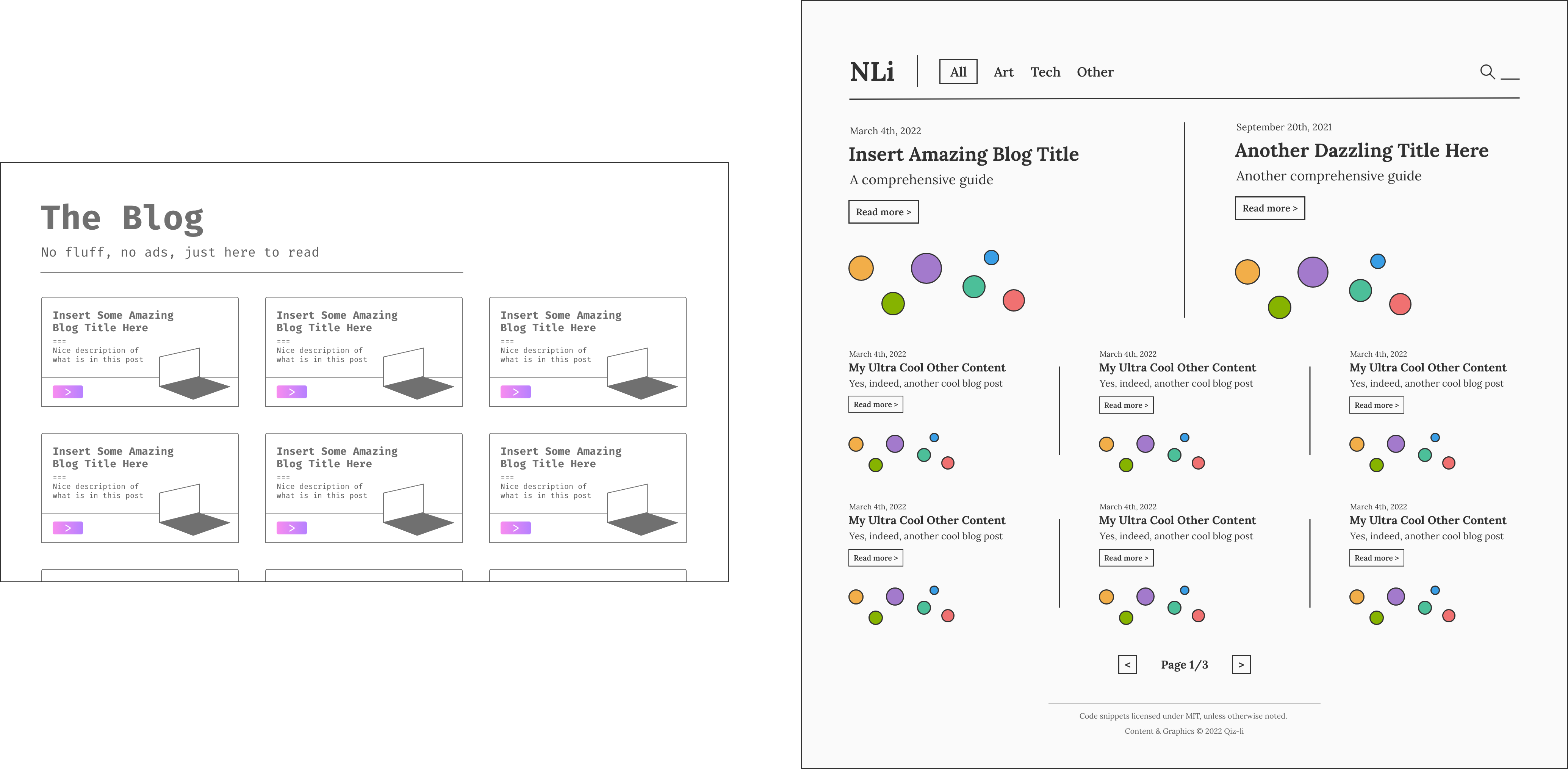
Task: Go to previous page with "<" button
Action: coord(1127,664)
